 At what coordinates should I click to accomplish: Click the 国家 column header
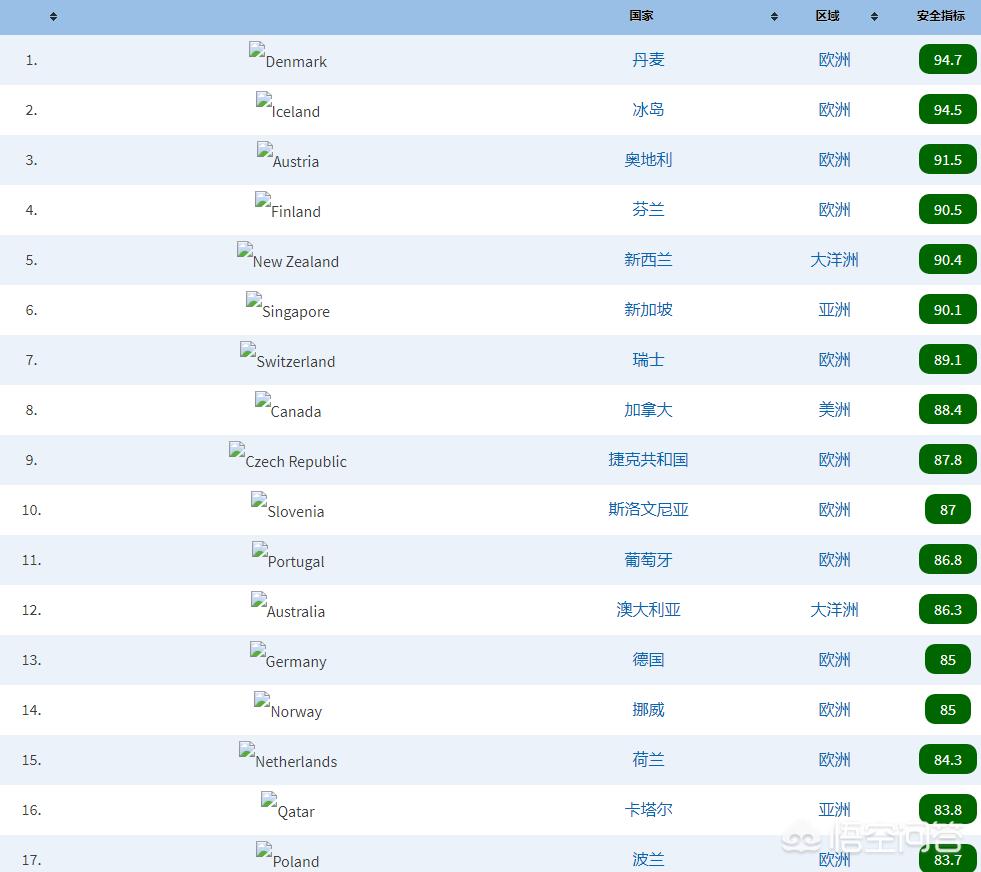(x=641, y=16)
